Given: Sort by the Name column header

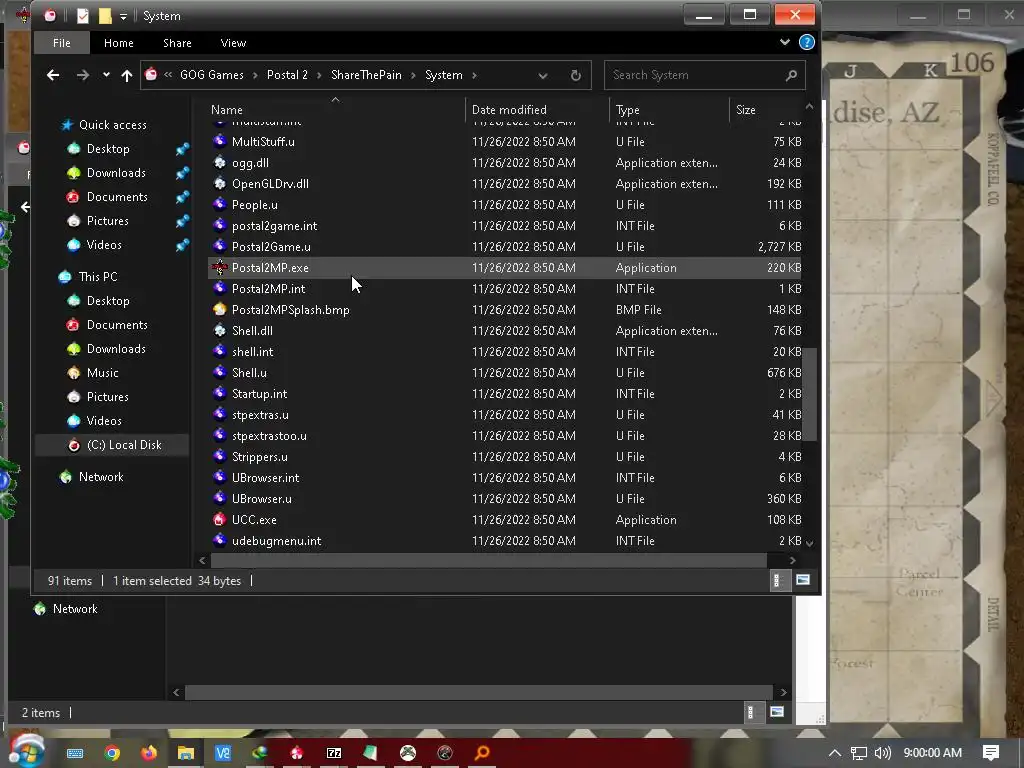Looking at the screenshot, I should tap(227, 110).
